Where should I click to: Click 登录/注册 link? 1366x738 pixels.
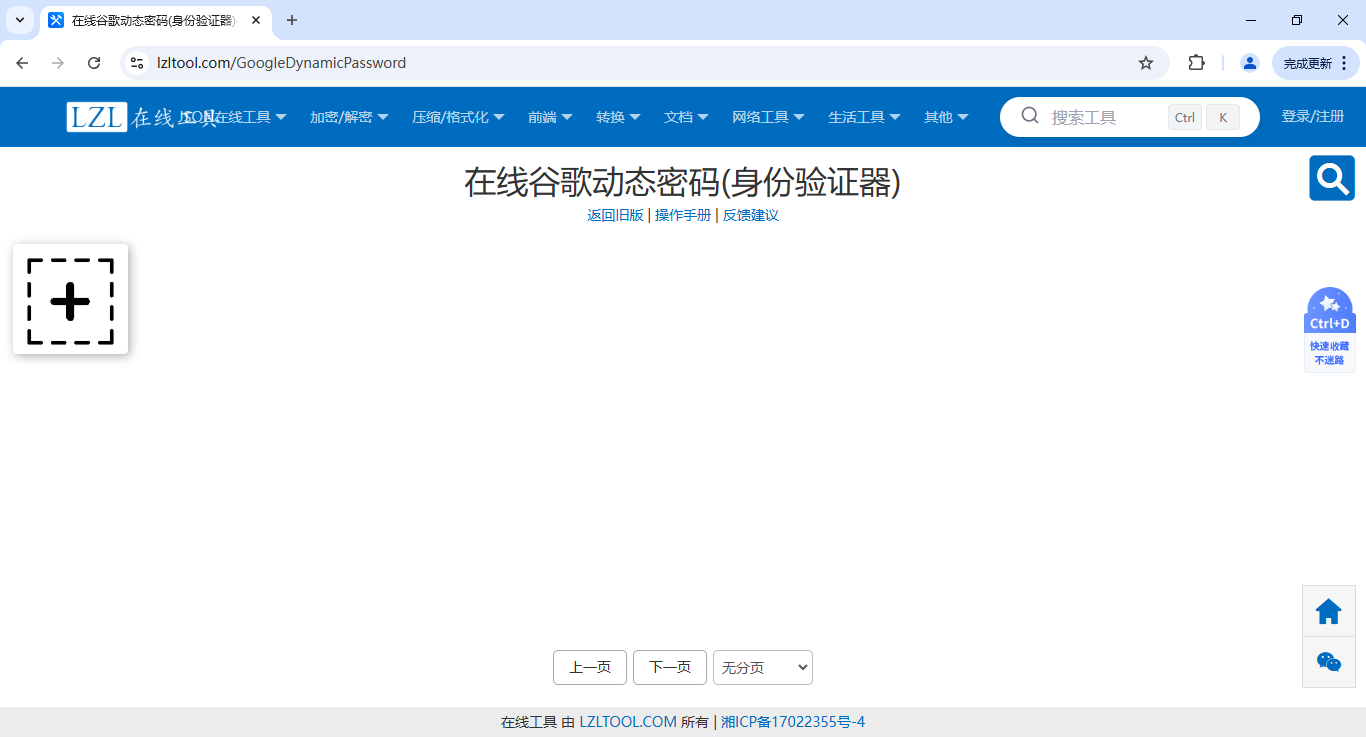[x=1313, y=116]
